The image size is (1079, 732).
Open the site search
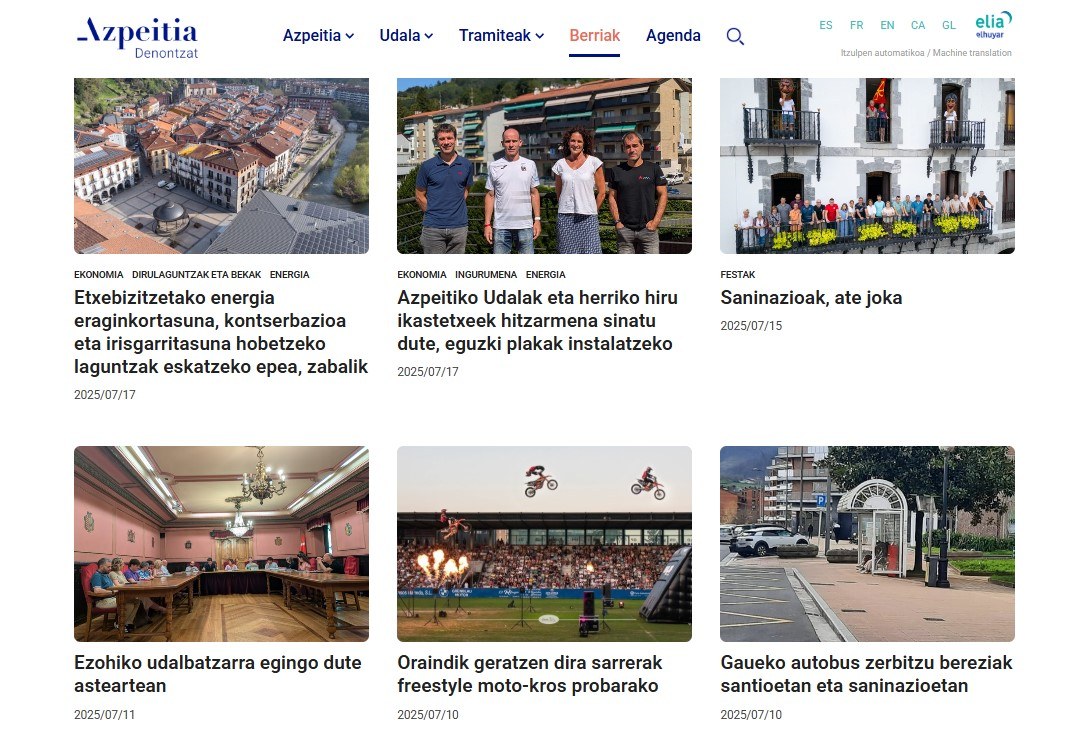735,36
